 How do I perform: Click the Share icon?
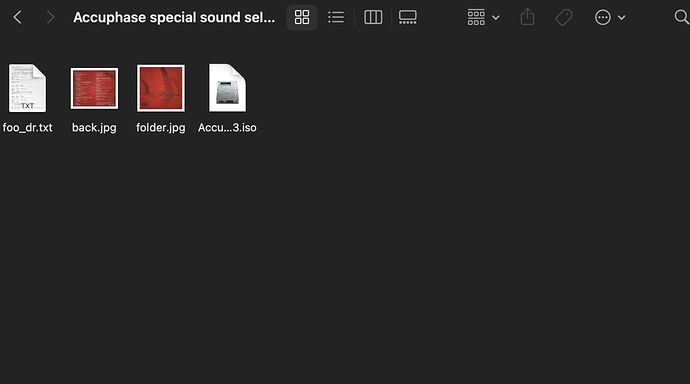(527, 17)
